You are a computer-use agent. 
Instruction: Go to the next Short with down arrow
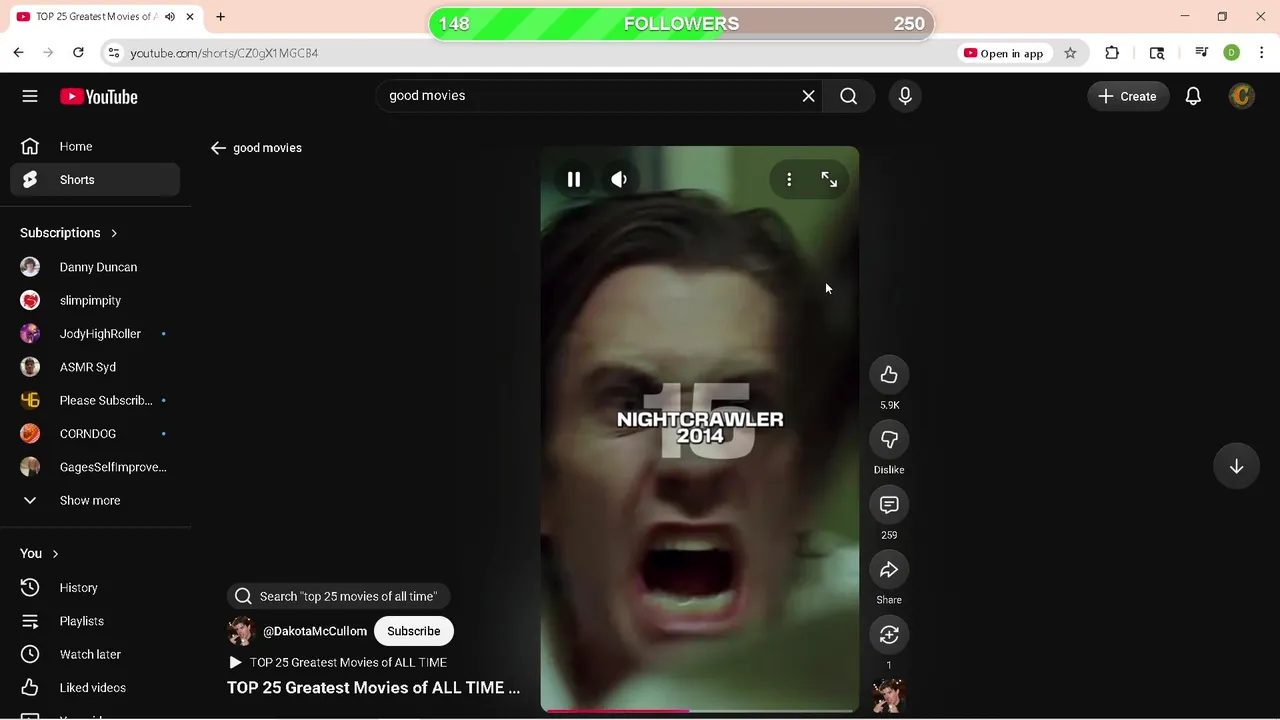1236,466
